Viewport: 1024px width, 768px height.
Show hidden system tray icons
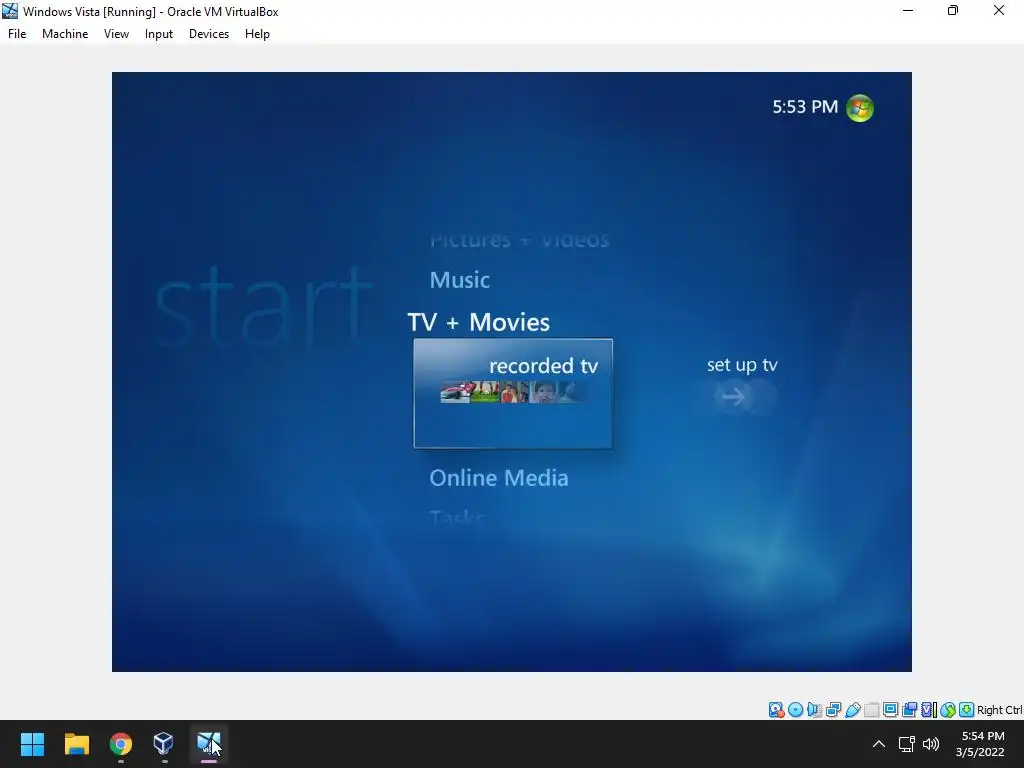pyautogui.click(x=879, y=744)
